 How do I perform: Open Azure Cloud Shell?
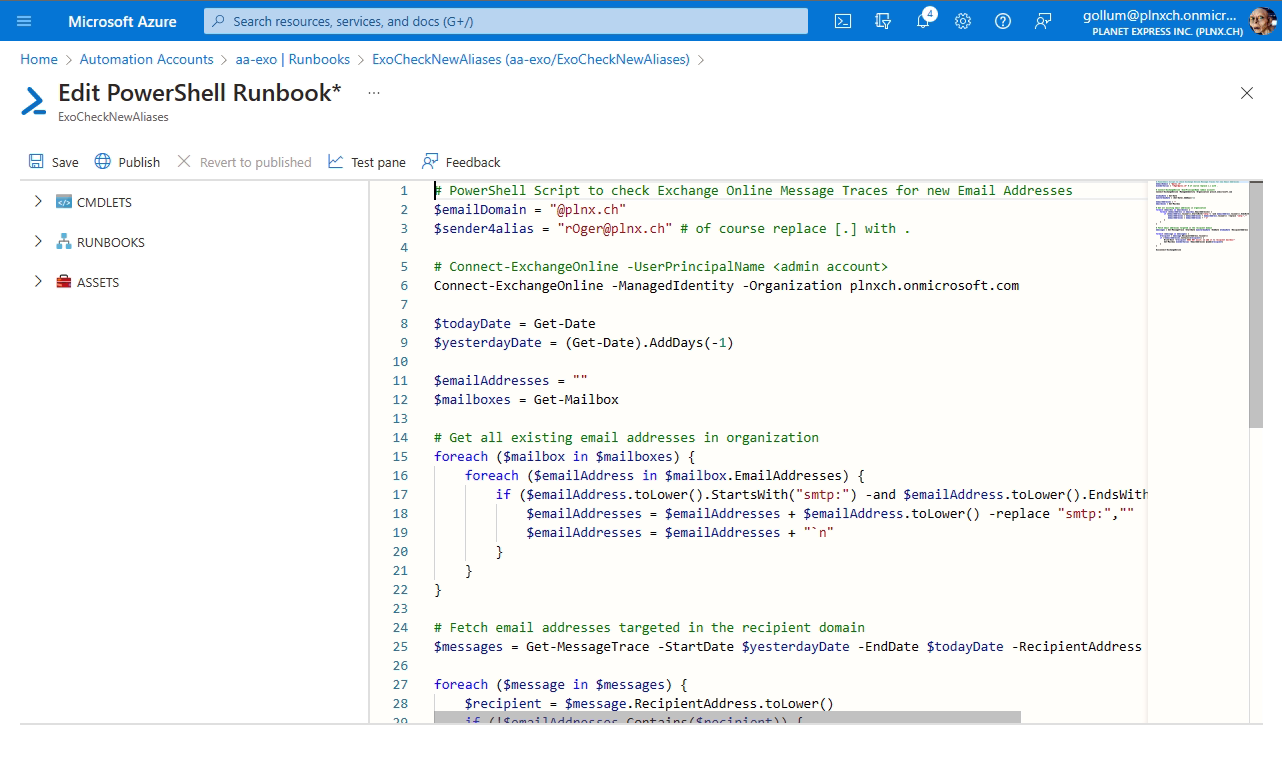(x=842, y=21)
